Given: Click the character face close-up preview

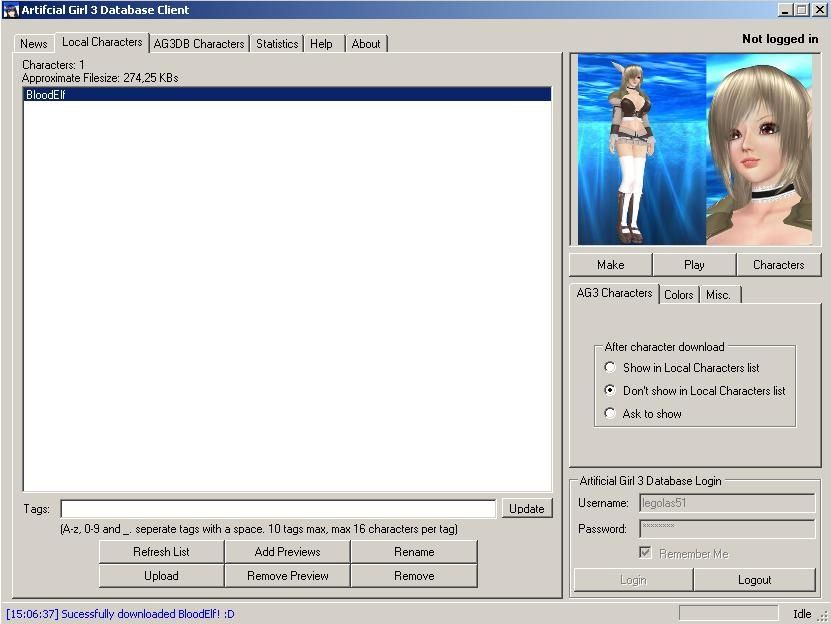Looking at the screenshot, I should click(759, 150).
